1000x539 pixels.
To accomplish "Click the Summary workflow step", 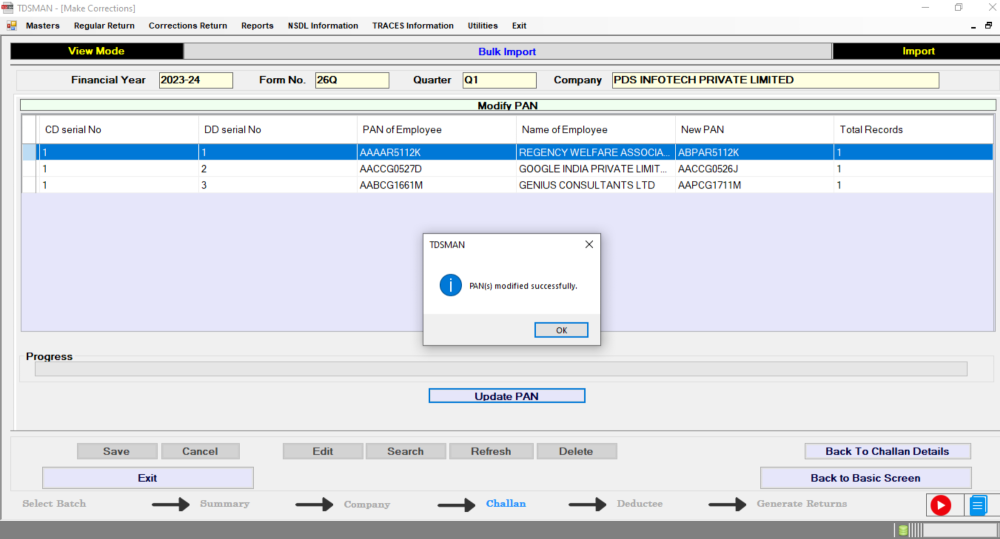I will (224, 503).
